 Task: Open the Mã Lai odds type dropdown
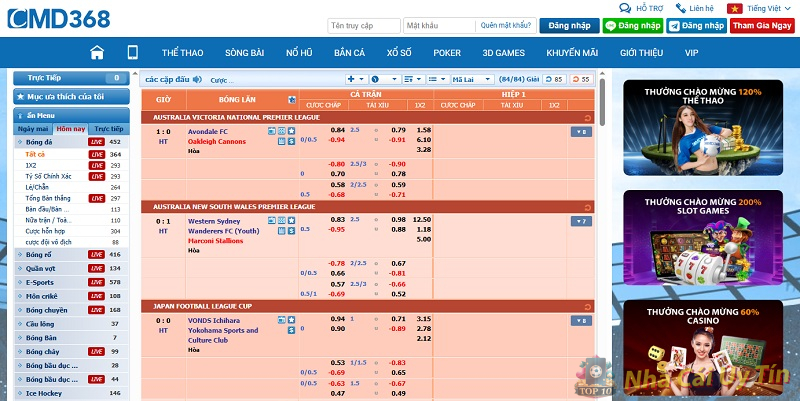tap(474, 79)
